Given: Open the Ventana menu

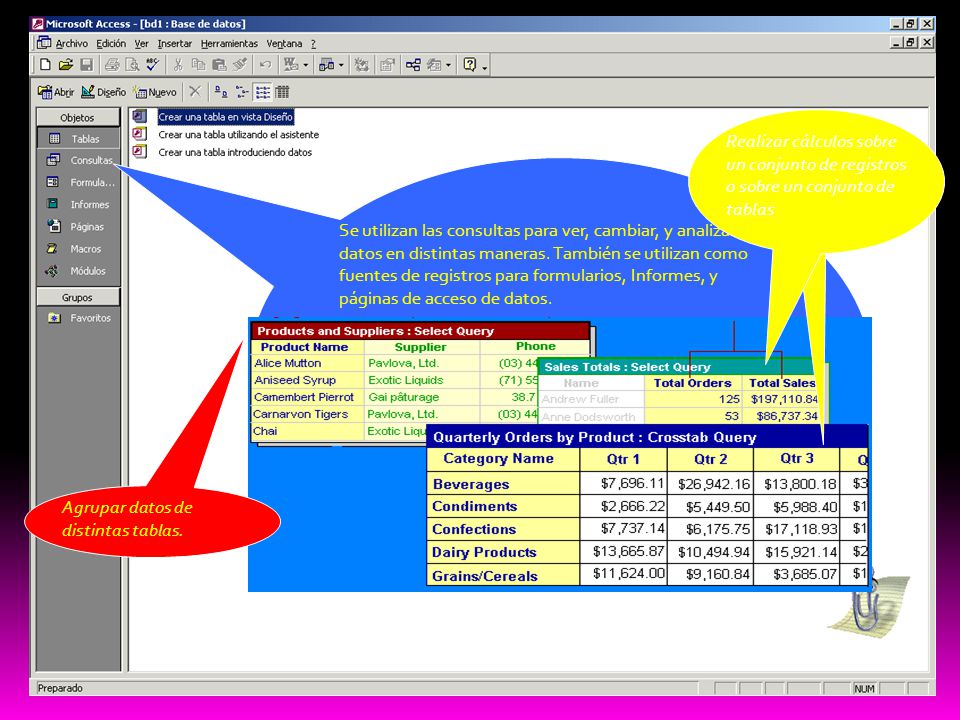Looking at the screenshot, I should [x=284, y=43].
